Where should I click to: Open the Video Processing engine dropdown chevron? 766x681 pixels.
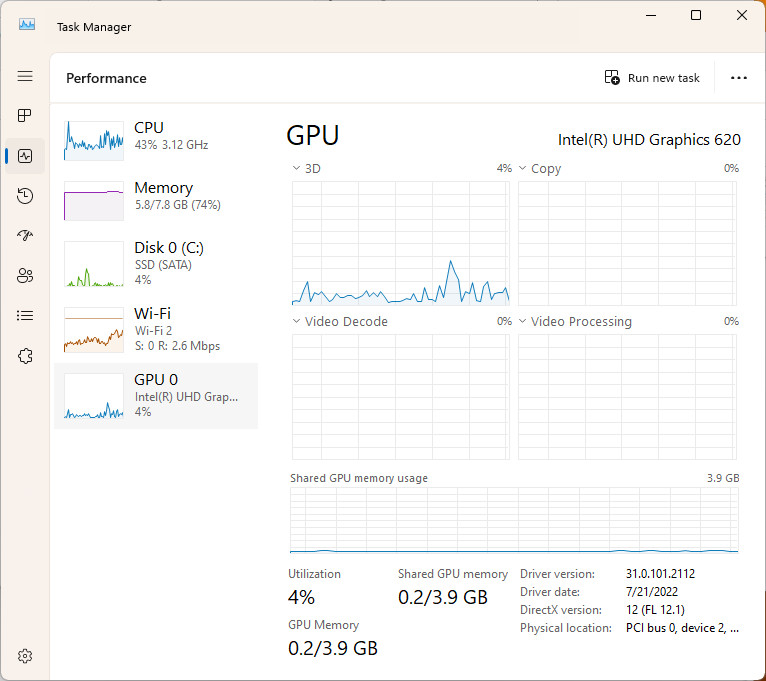[x=522, y=321]
